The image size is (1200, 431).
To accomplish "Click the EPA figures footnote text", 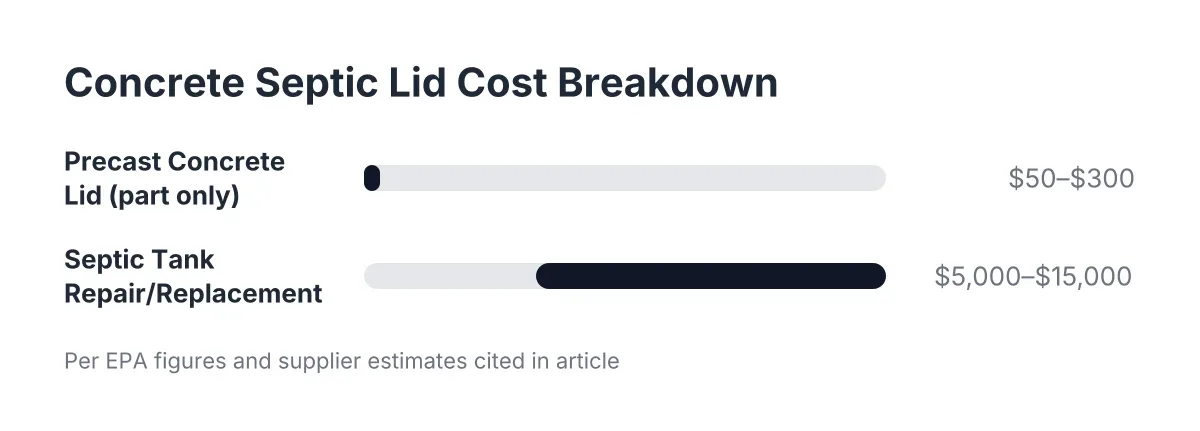I will pyautogui.click(x=342, y=360).
